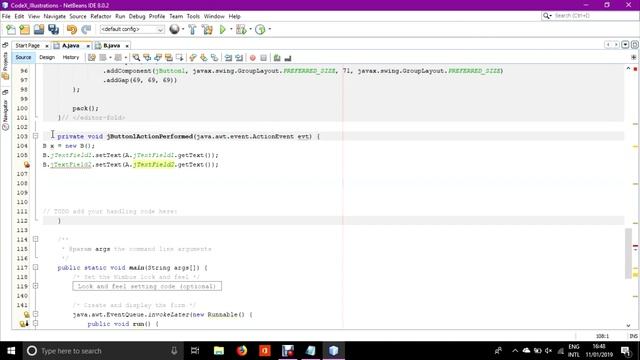Viewport: 640px width, 360px height.
Task: Collapse the Javadoc fold at line 114
Action: pos(36,239)
